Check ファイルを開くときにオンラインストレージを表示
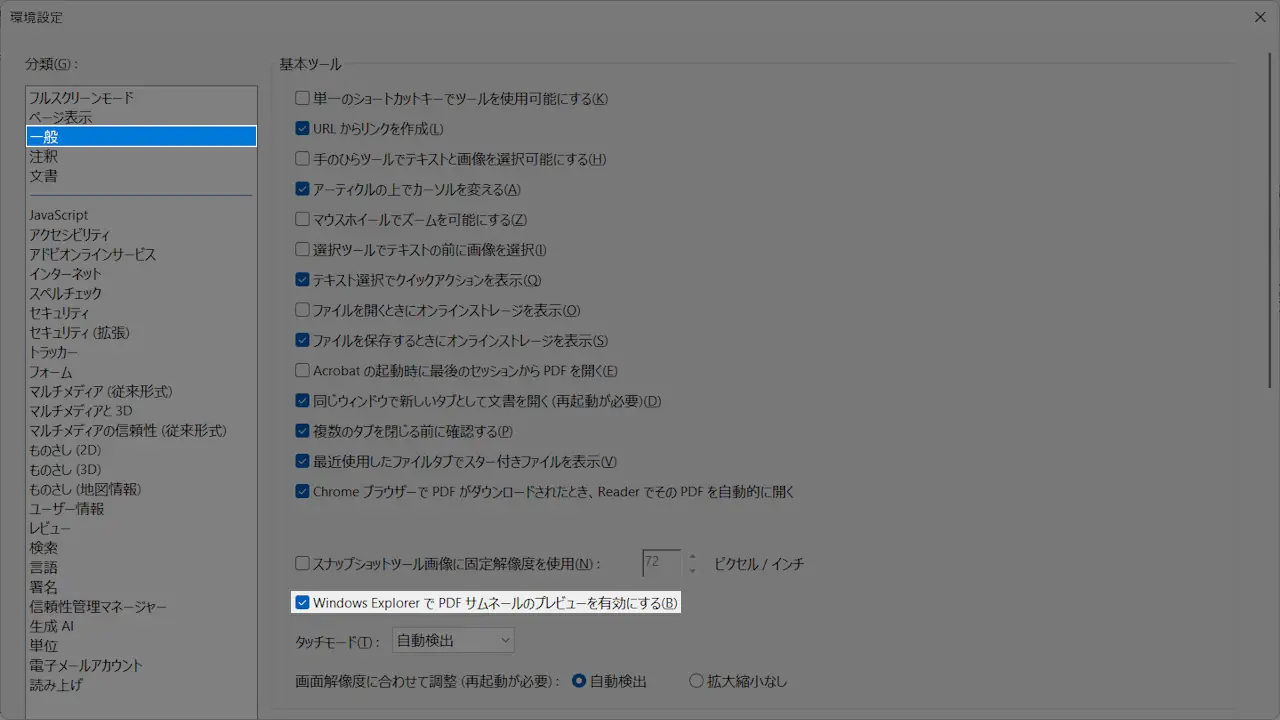Viewport: 1280px width, 720px height. point(303,310)
